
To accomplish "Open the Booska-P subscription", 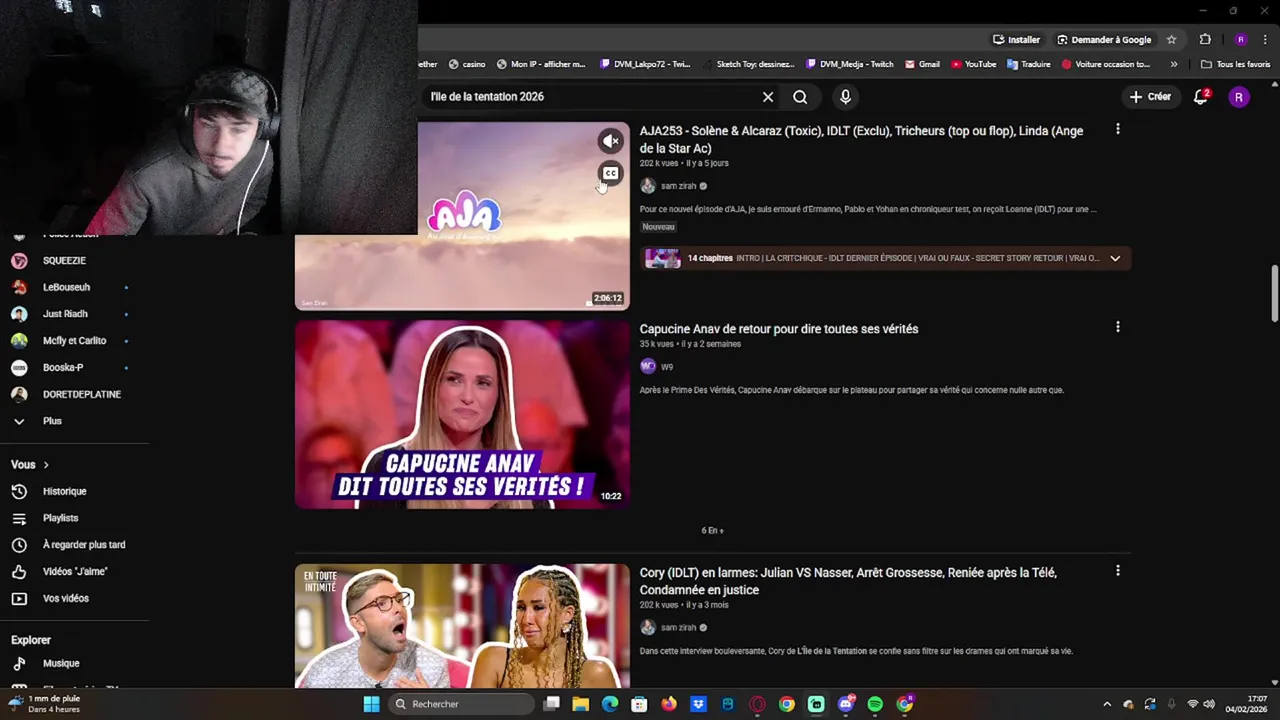I will (x=63, y=368).
